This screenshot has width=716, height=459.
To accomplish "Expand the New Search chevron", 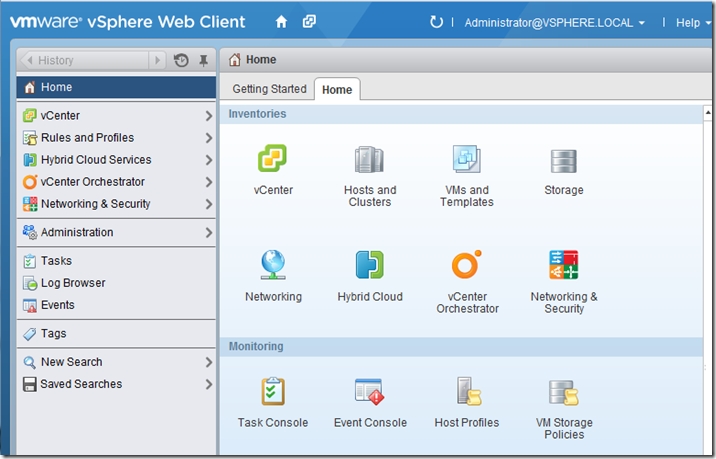I will point(209,362).
